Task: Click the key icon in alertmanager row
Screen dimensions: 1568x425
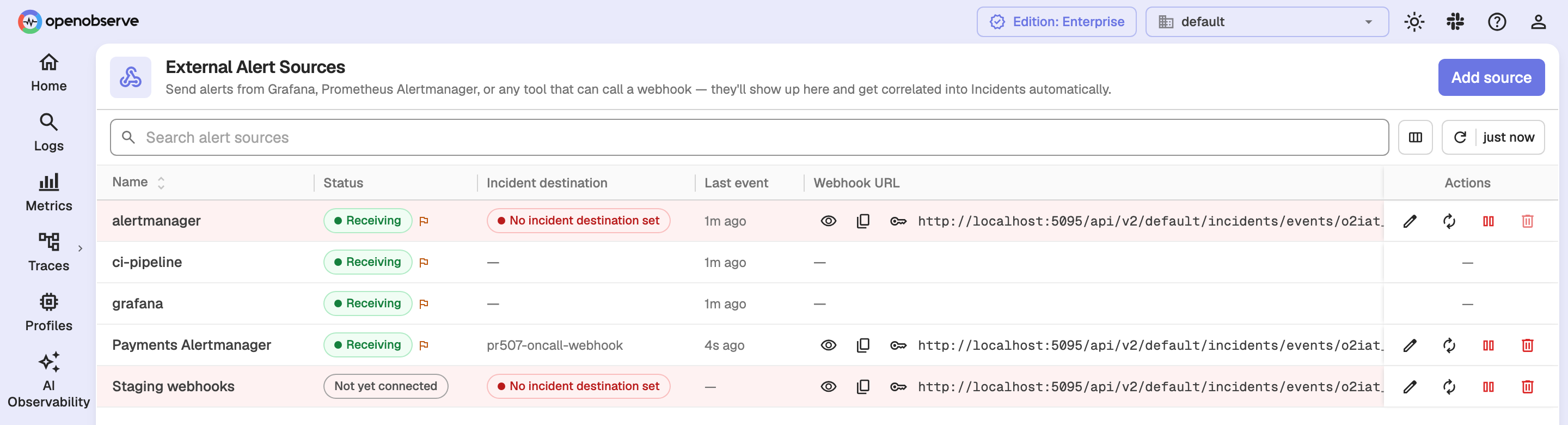Action: coord(898,221)
